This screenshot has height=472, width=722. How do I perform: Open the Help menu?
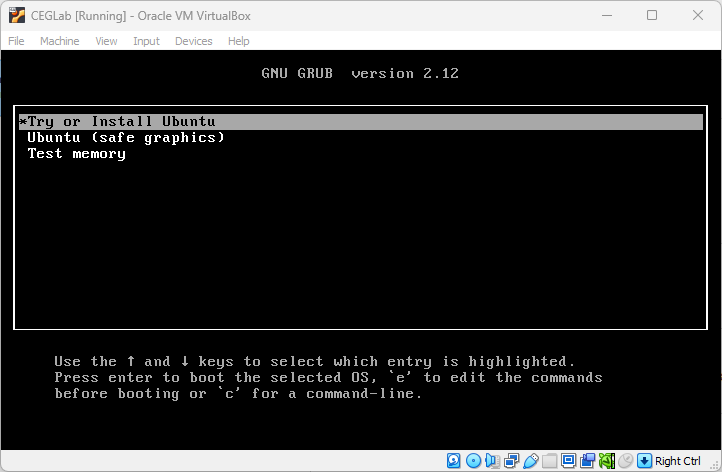tap(239, 41)
